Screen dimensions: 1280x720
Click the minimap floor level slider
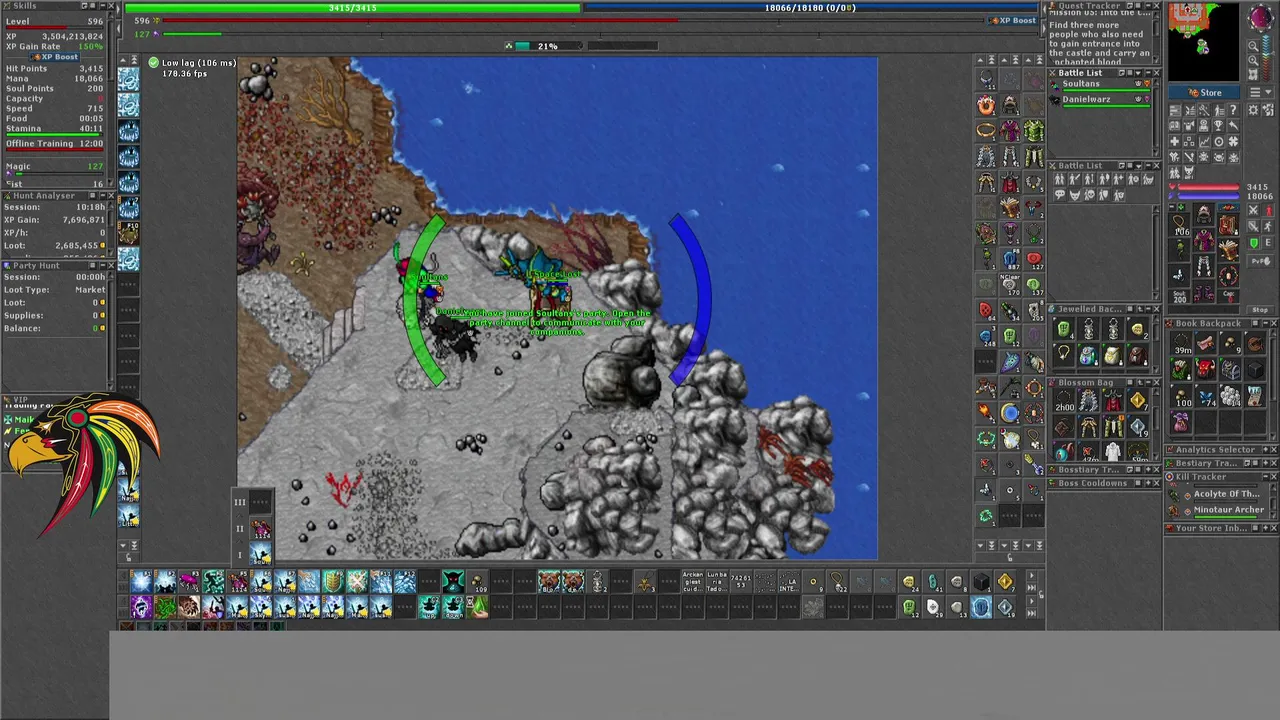tap(1266, 58)
